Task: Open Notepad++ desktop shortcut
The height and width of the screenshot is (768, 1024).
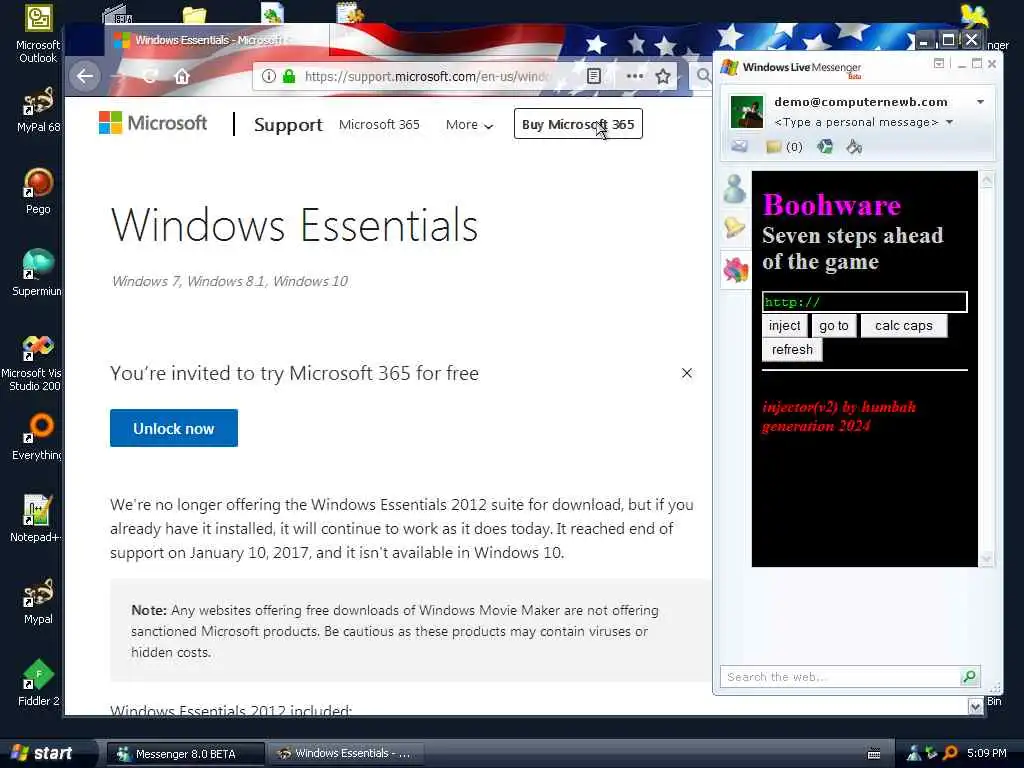Action: (x=37, y=519)
